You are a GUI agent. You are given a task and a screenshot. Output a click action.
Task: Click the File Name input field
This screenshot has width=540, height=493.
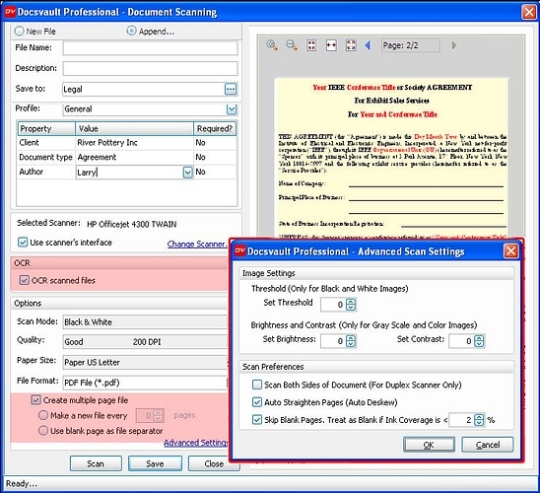[x=150, y=48]
